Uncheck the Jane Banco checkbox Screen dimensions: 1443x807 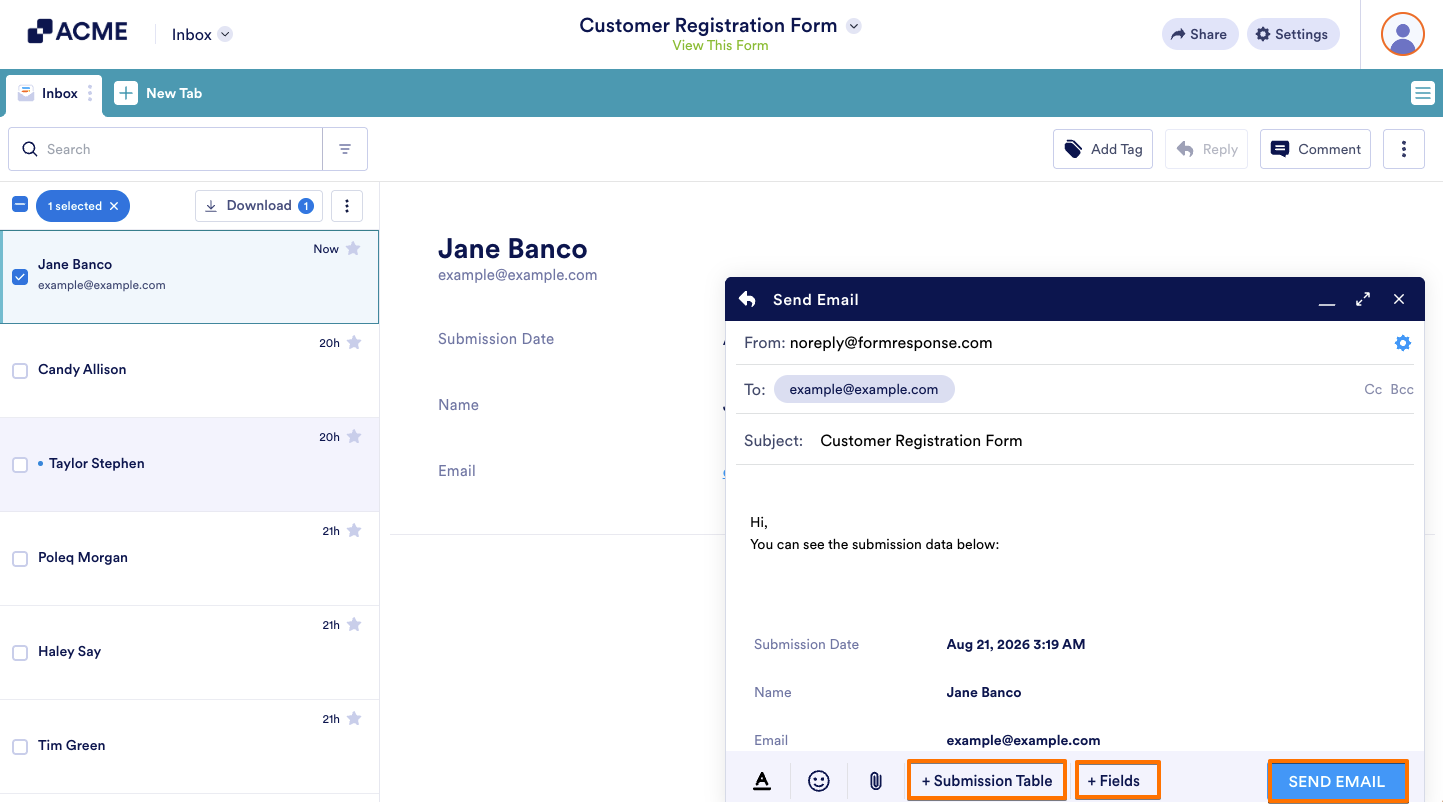point(20,277)
